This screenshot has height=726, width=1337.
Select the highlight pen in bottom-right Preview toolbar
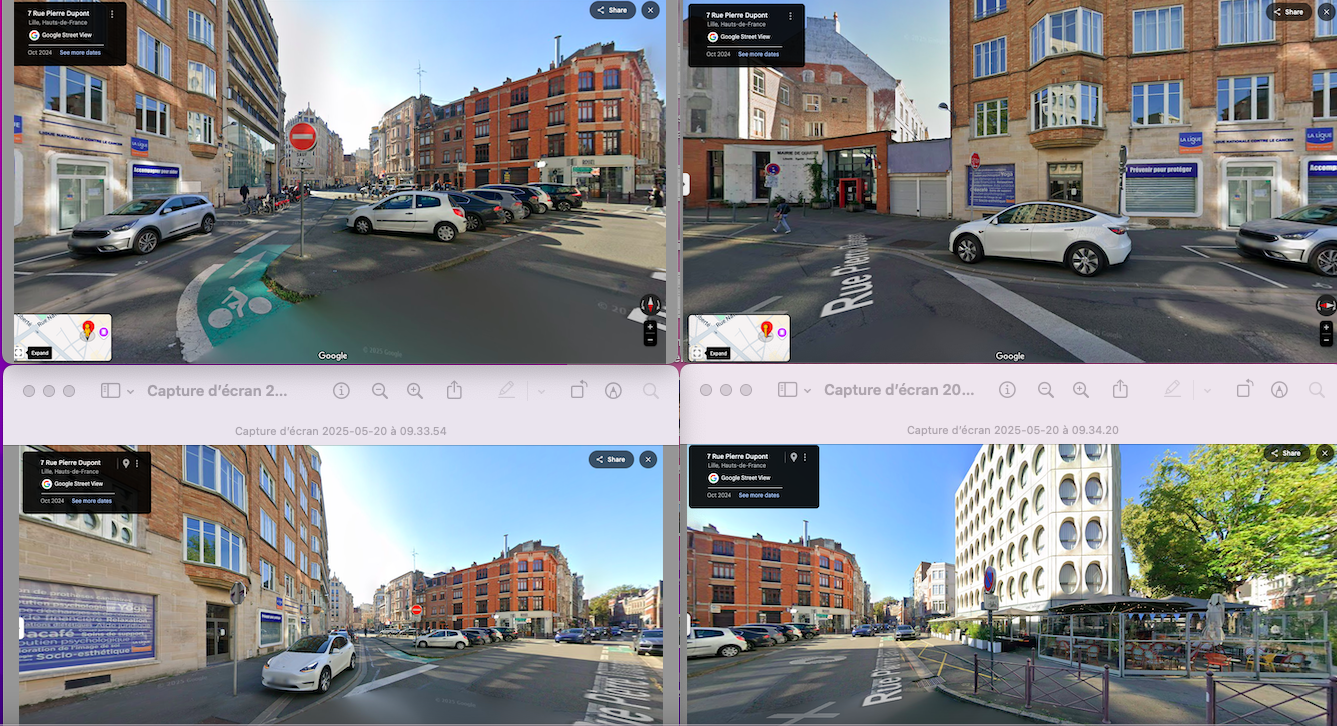1173,390
